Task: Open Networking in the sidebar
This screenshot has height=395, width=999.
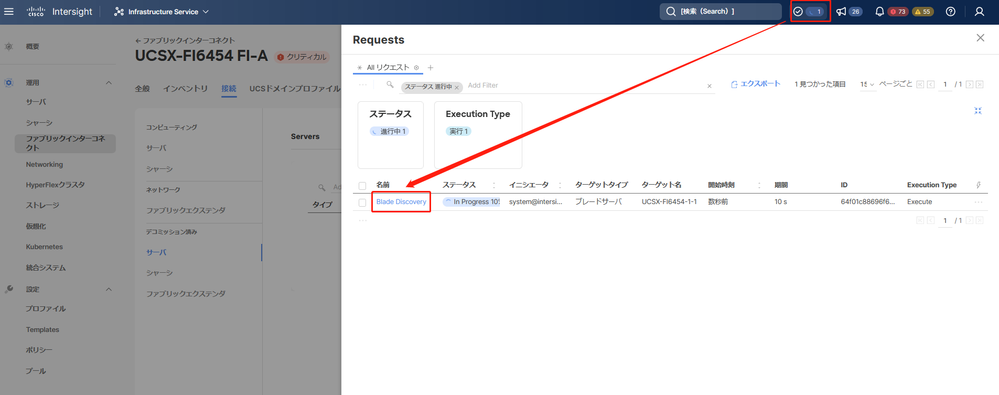Action: point(44,164)
